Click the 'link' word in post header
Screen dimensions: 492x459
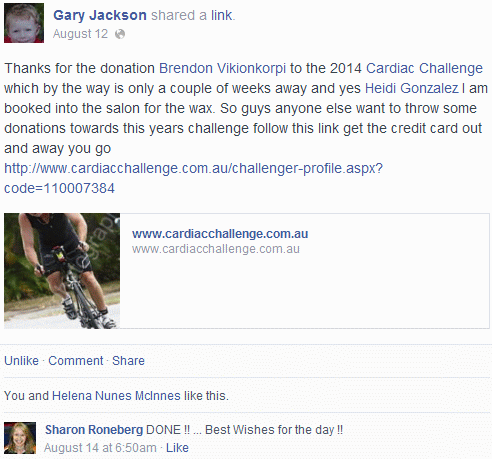[x=222, y=15]
